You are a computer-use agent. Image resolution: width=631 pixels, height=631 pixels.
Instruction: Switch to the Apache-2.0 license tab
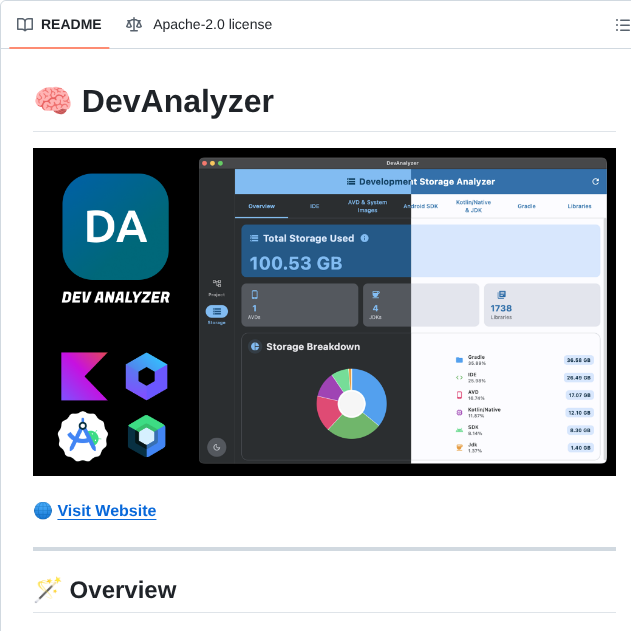coord(199,25)
